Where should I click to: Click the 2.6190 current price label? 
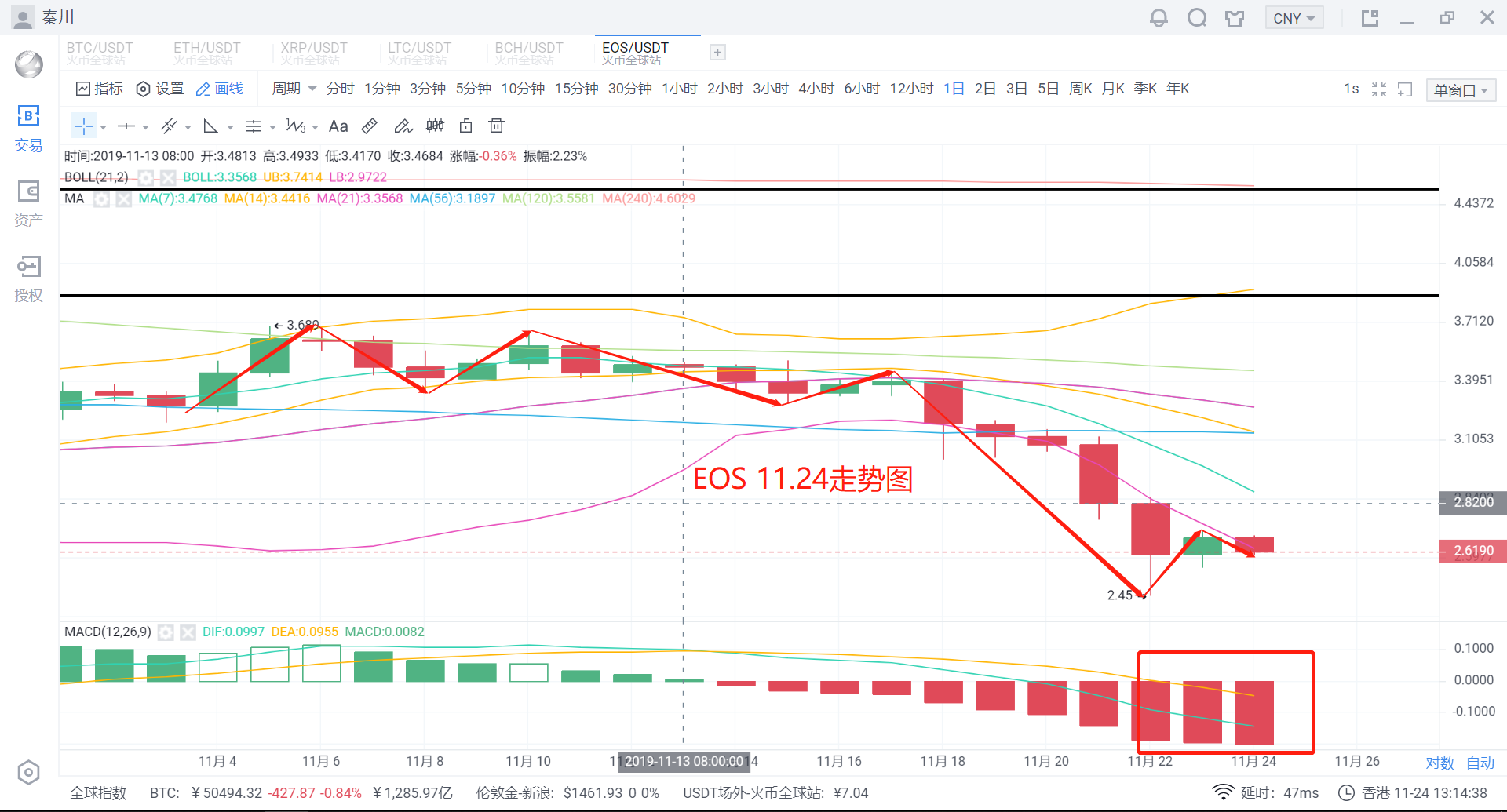[x=1472, y=552]
